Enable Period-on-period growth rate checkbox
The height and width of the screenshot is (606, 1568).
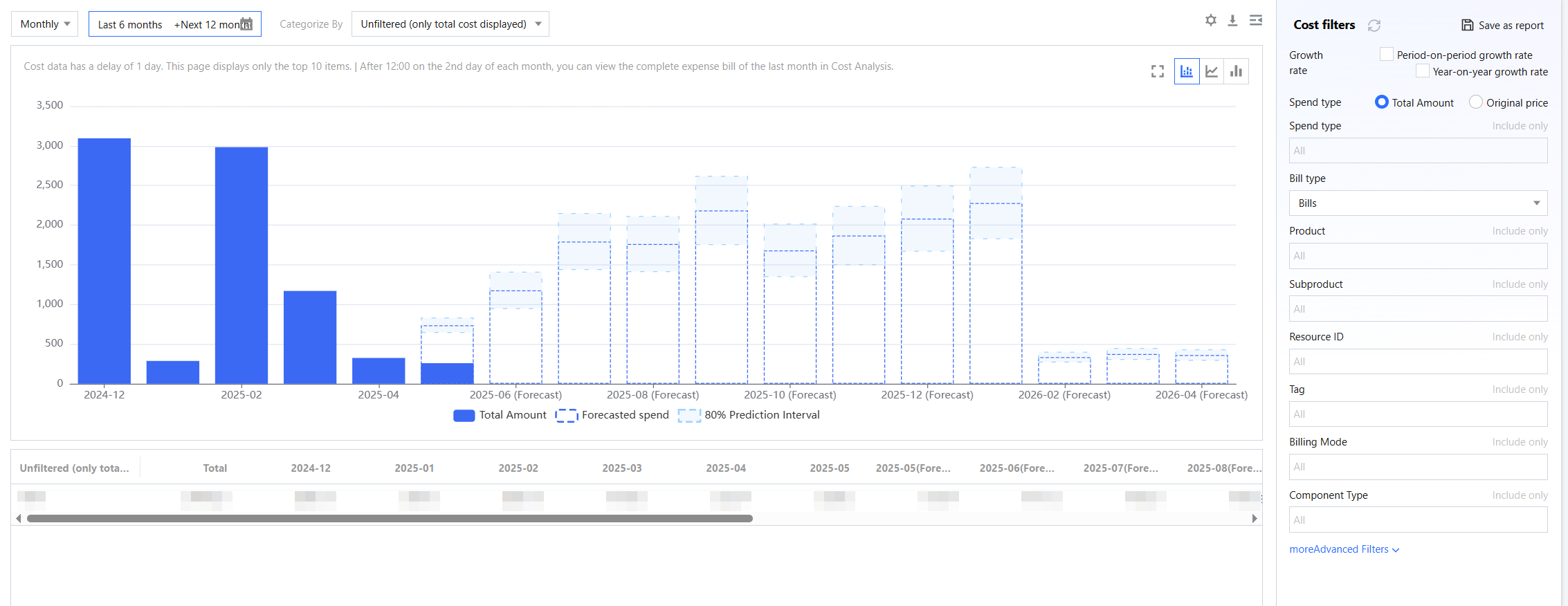1386,54
